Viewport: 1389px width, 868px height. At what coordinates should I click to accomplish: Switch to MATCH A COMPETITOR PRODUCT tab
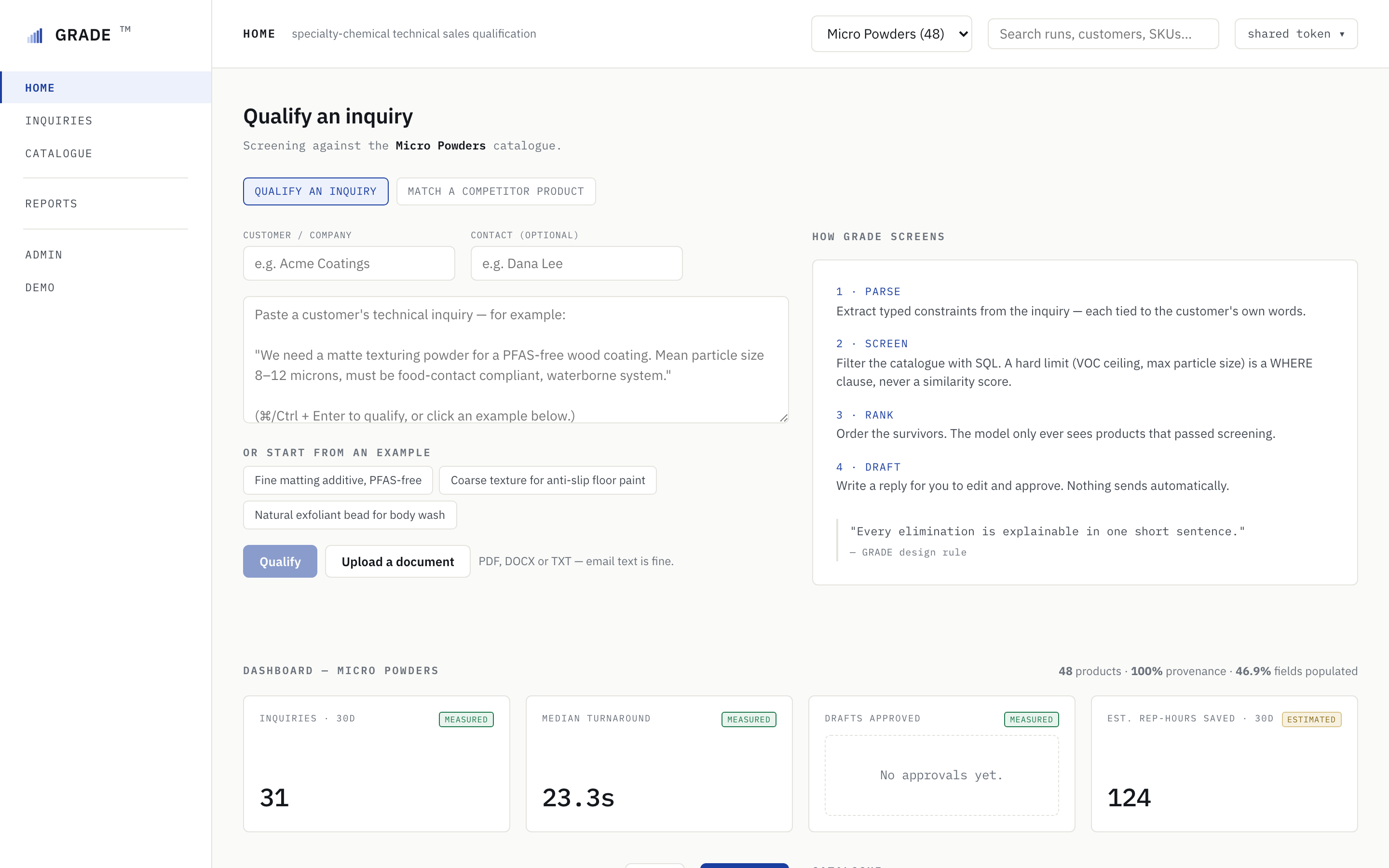(x=495, y=191)
